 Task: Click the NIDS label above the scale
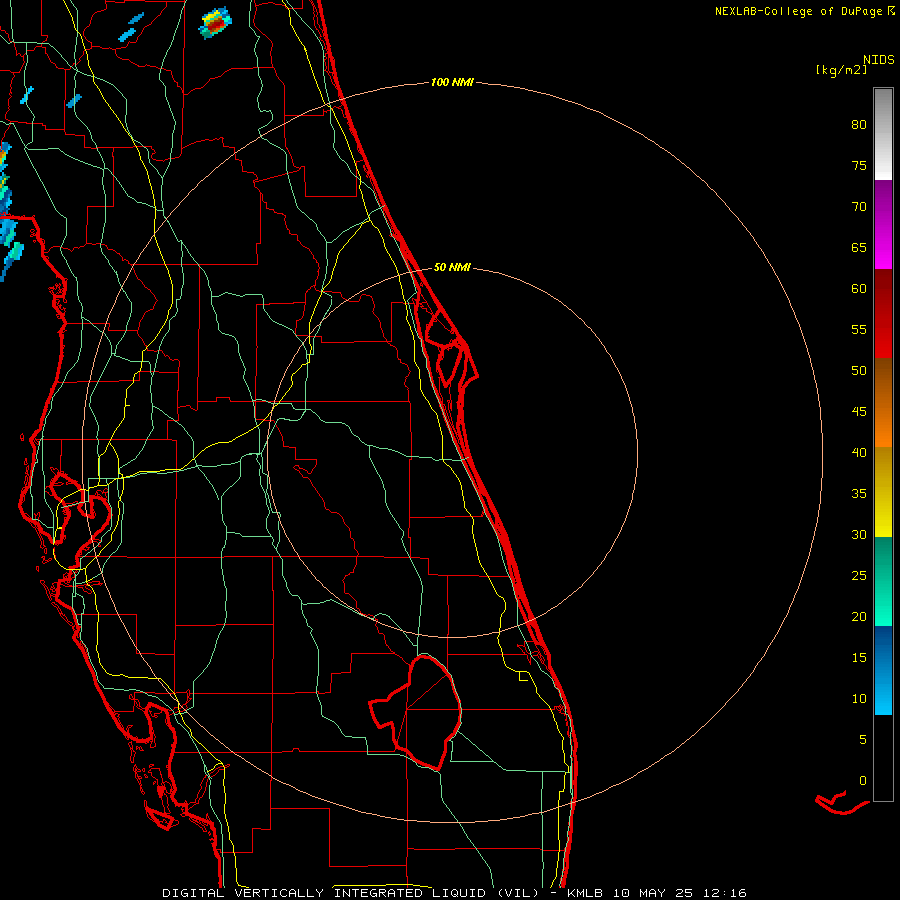click(878, 59)
